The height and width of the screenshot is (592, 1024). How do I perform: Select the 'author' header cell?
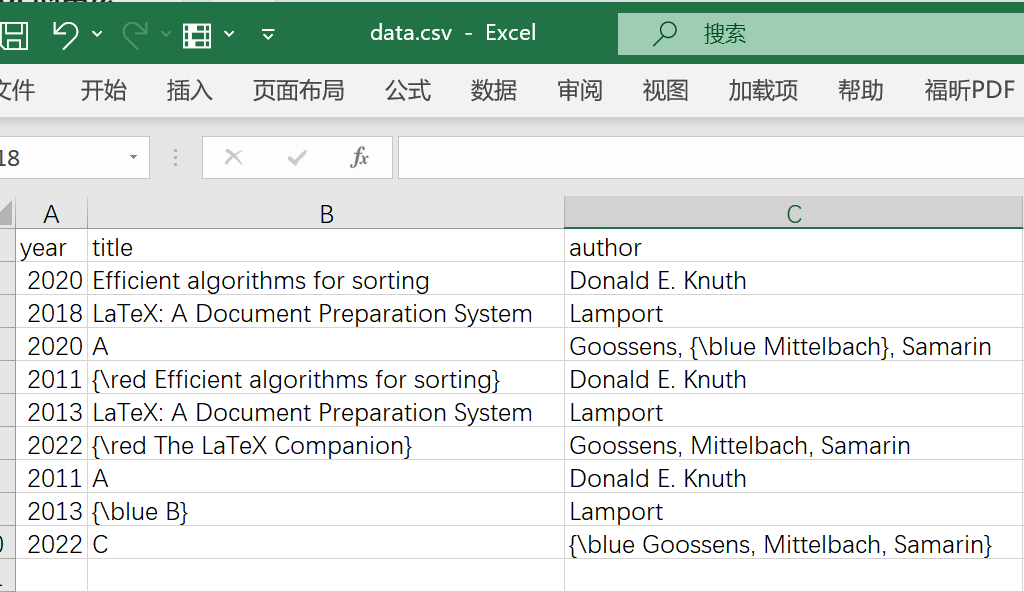click(793, 248)
